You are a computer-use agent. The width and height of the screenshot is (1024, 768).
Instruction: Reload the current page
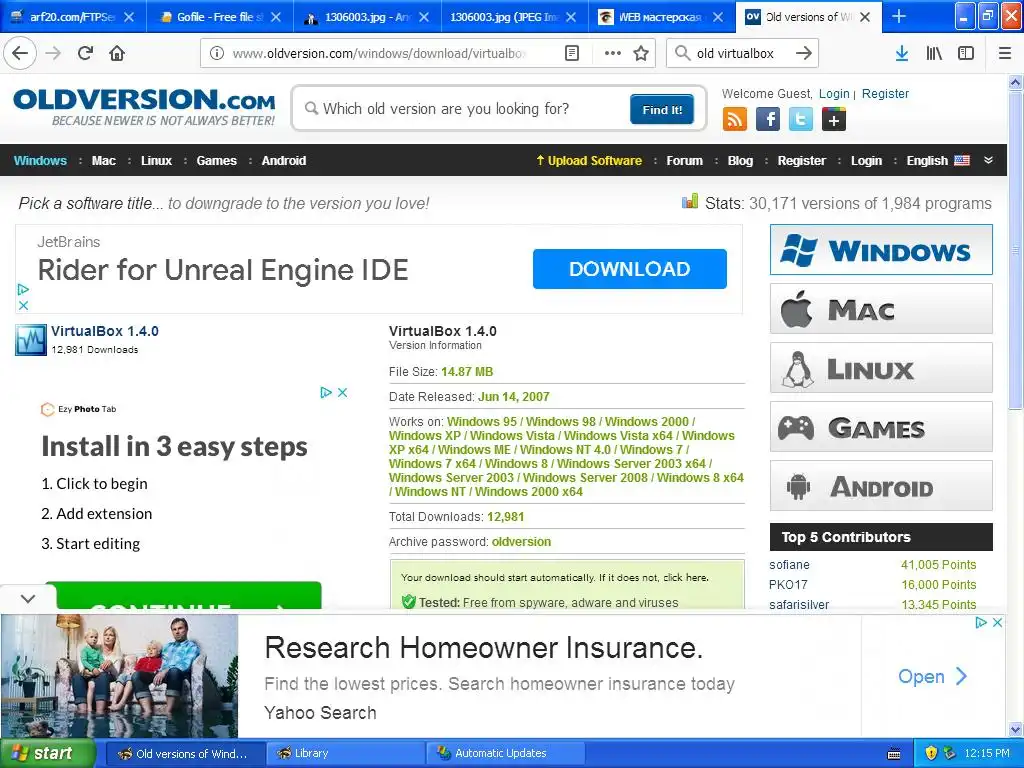point(86,54)
